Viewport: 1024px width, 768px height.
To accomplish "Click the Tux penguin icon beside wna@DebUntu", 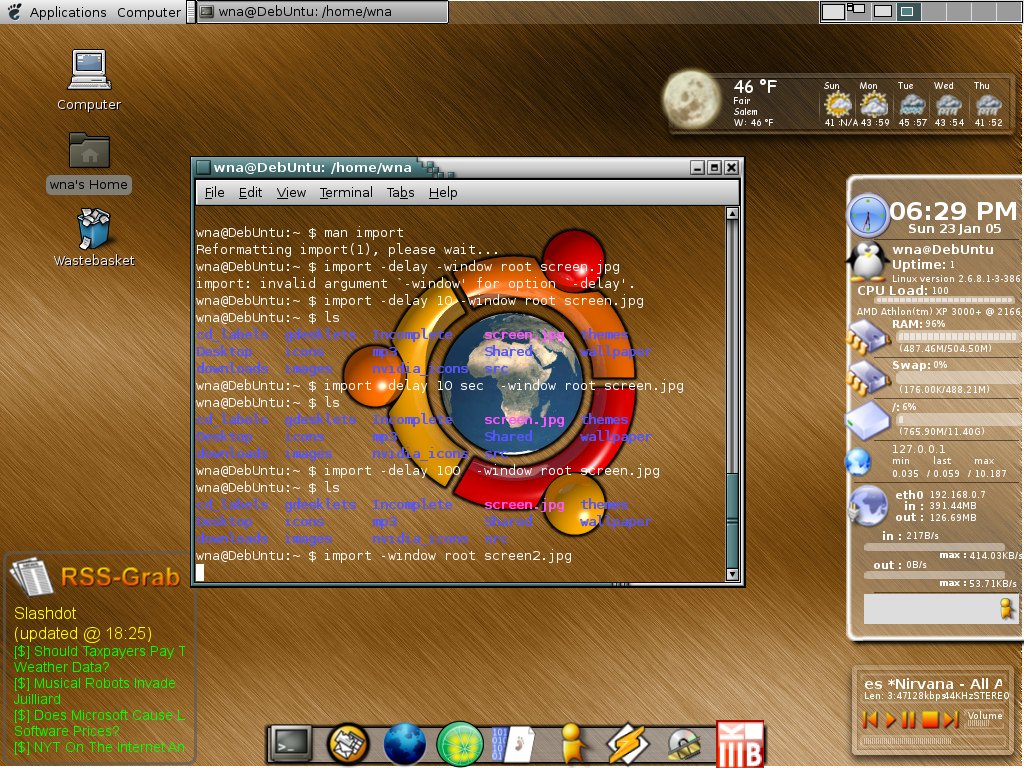I will pos(867,261).
